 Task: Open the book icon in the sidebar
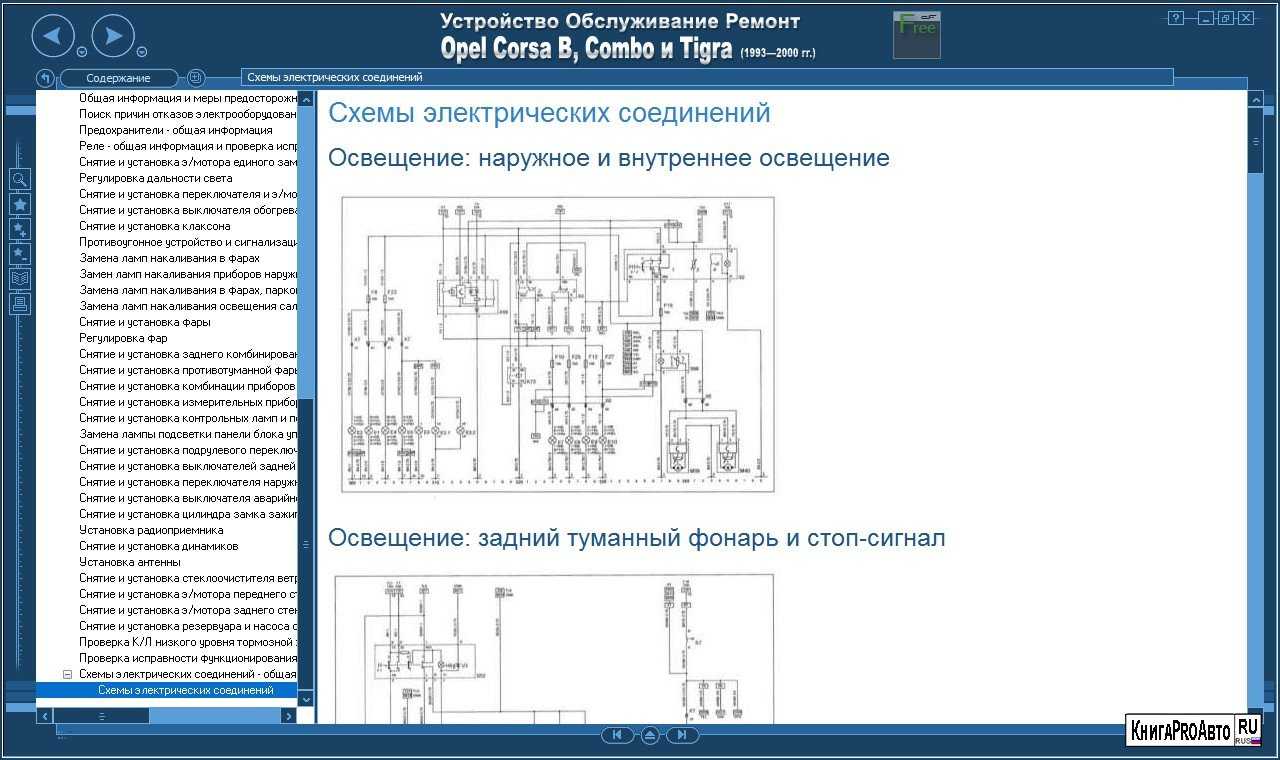(x=20, y=280)
